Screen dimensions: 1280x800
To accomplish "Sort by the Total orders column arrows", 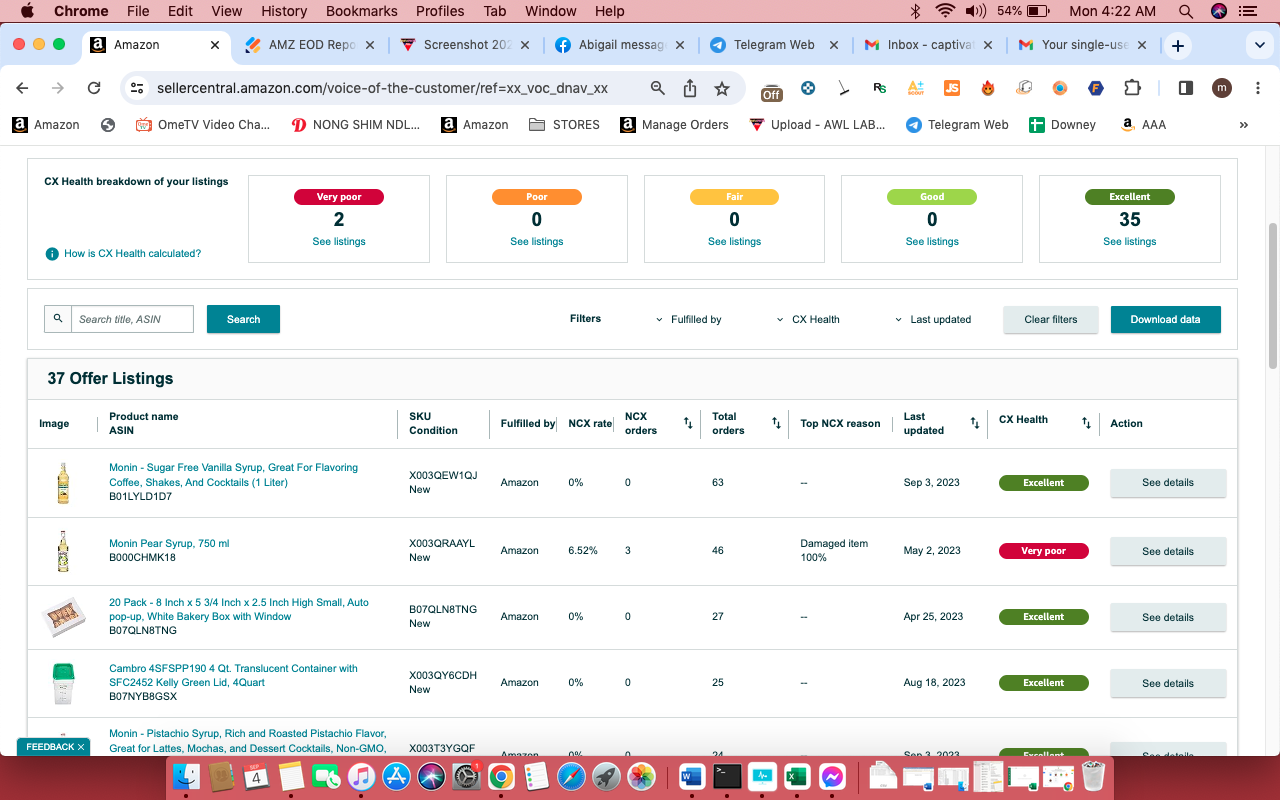I will click(x=776, y=424).
